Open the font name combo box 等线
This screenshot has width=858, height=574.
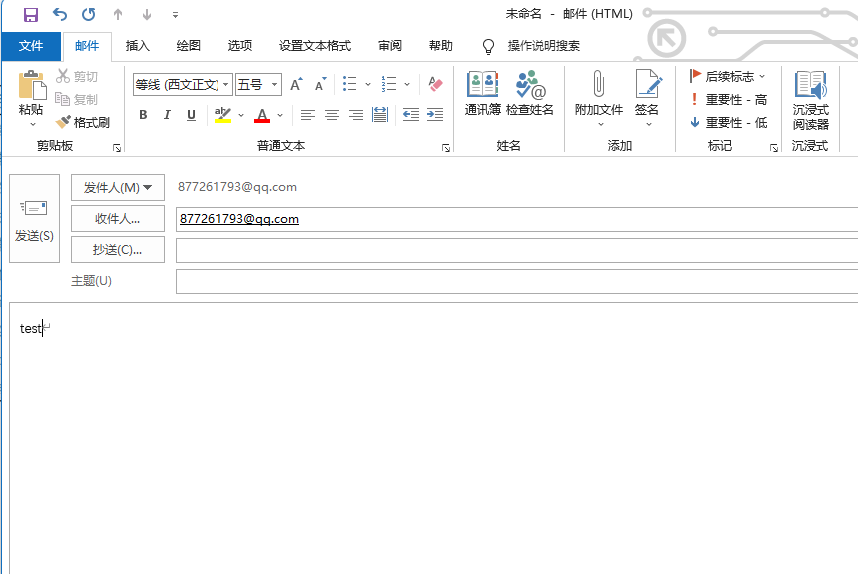point(183,85)
